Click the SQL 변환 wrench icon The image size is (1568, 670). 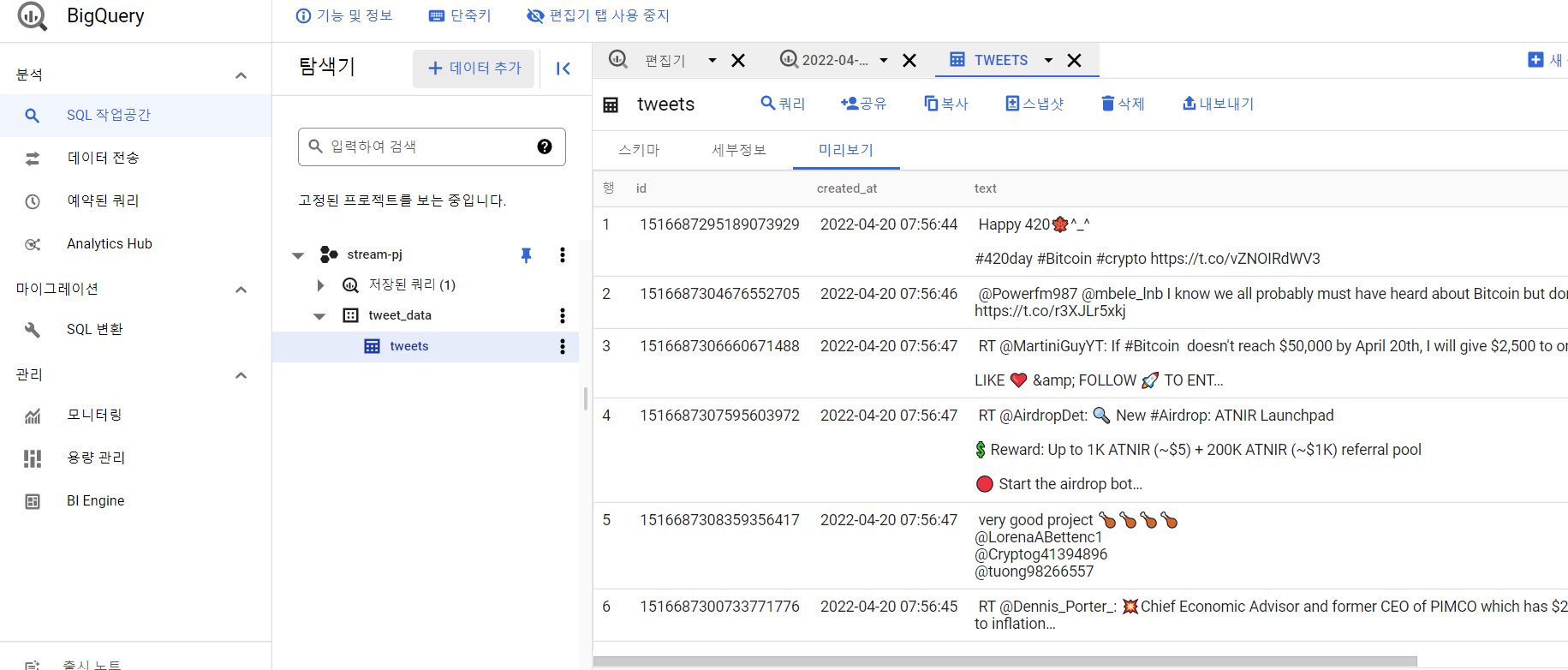click(33, 330)
